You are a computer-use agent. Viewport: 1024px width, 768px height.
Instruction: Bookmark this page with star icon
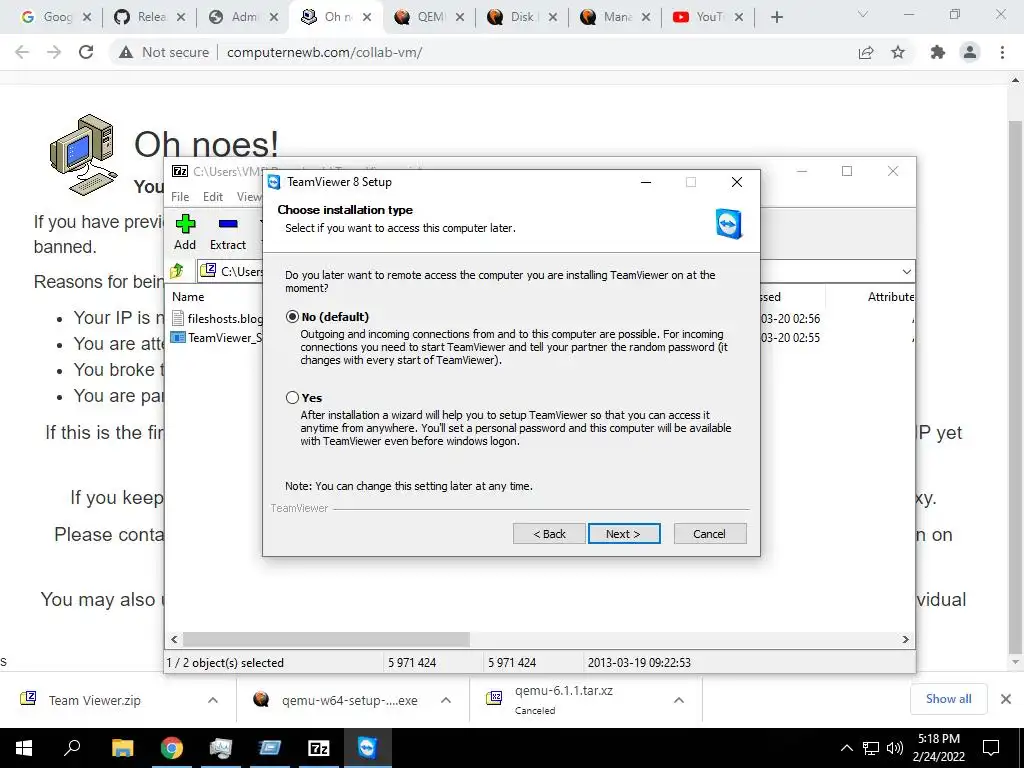pos(898,52)
